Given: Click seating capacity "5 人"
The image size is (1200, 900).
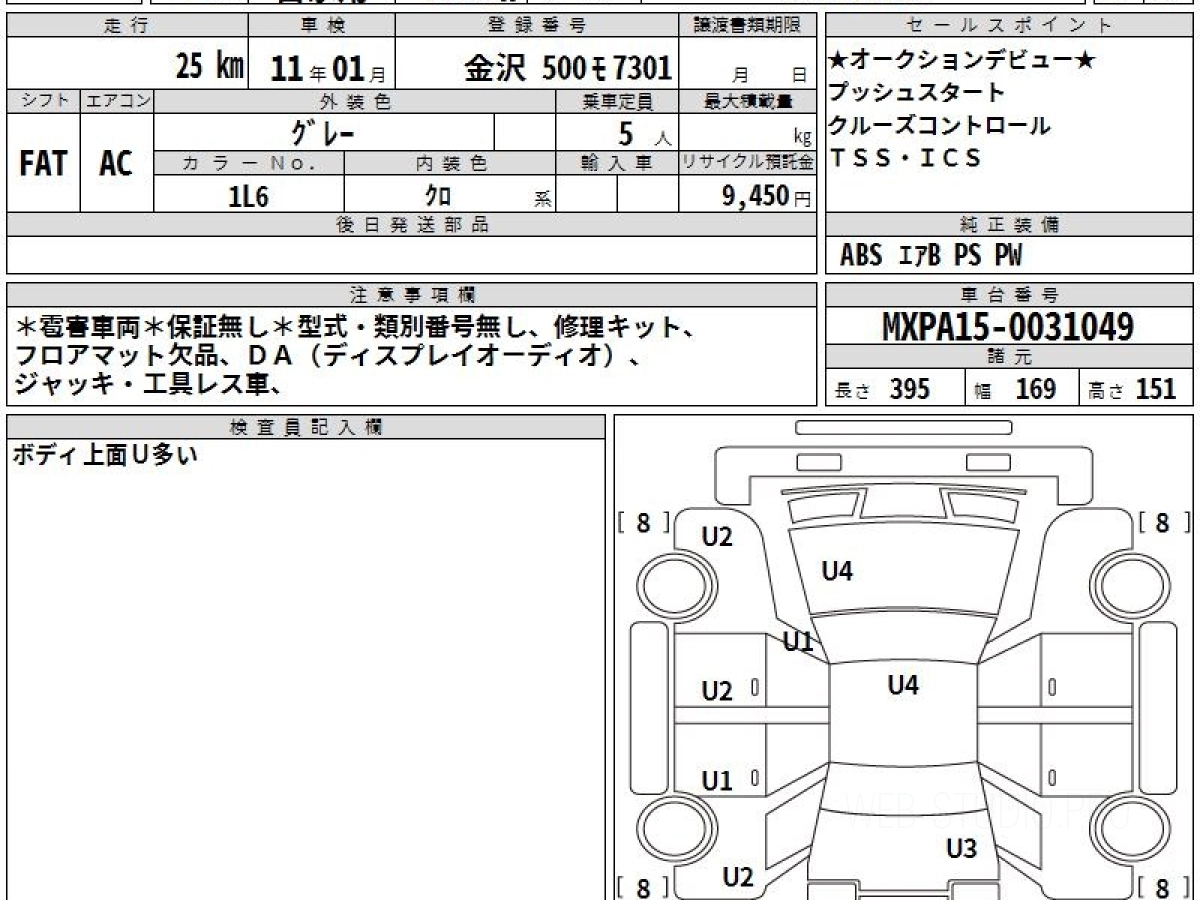Looking at the screenshot, I should 644,133.
